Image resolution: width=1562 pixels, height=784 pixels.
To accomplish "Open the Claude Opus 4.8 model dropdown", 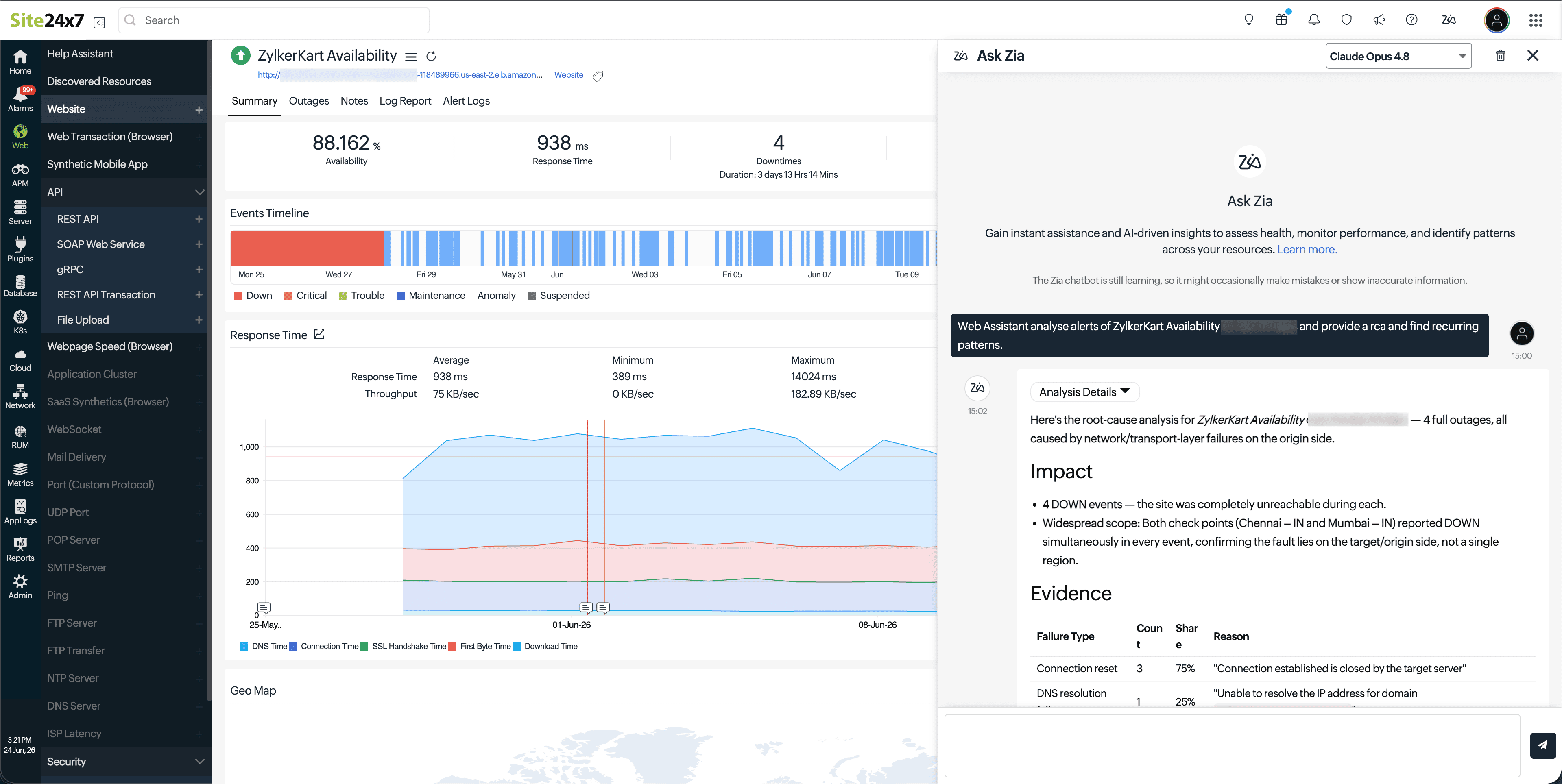I will [x=1398, y=56].
